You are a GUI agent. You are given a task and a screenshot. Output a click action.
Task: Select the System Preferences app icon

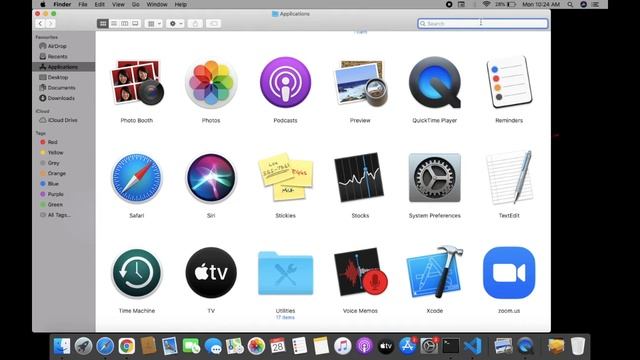pyautogui.click(x=435, y=178)
